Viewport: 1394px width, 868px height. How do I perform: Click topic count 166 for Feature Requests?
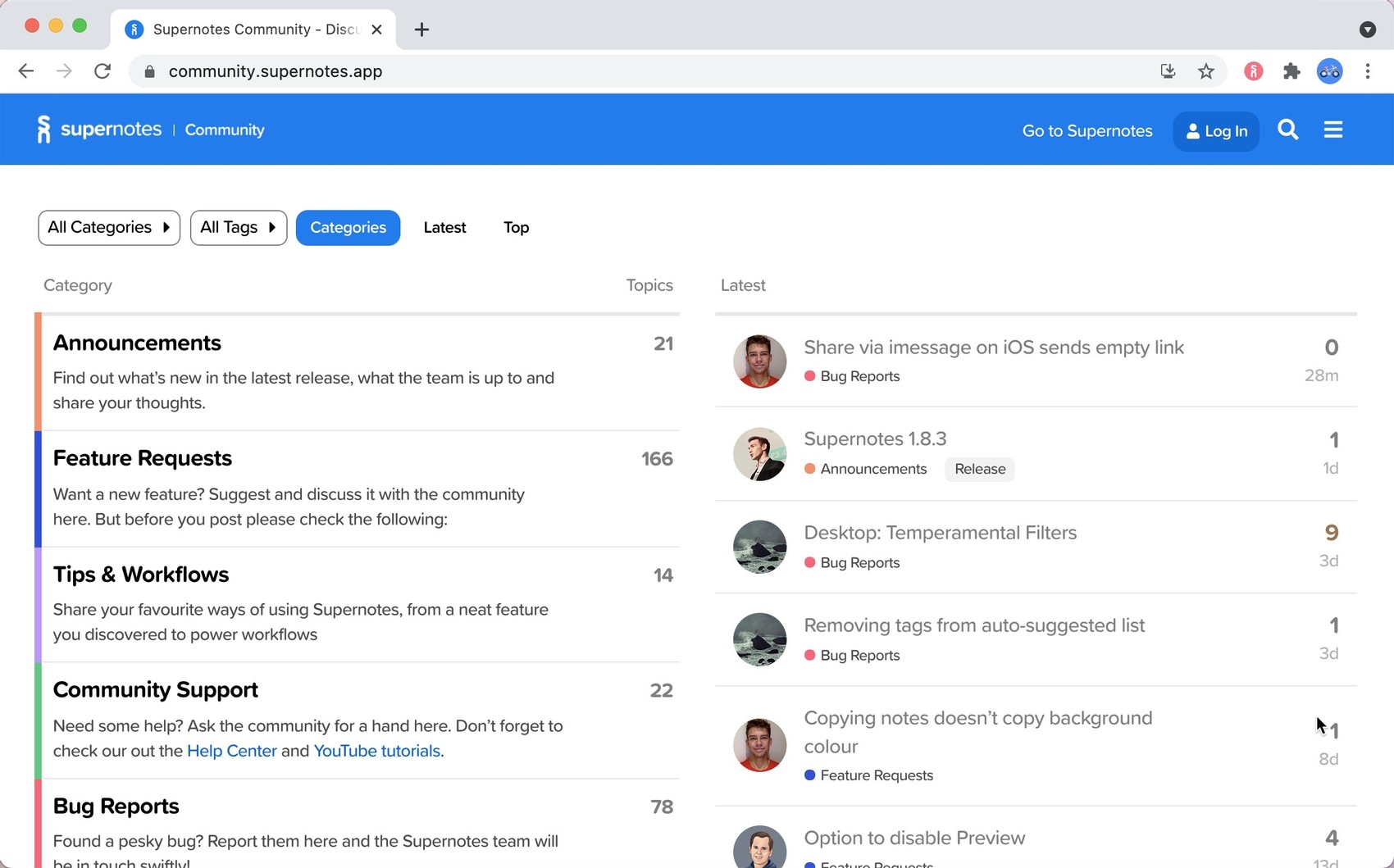point(657,459)
